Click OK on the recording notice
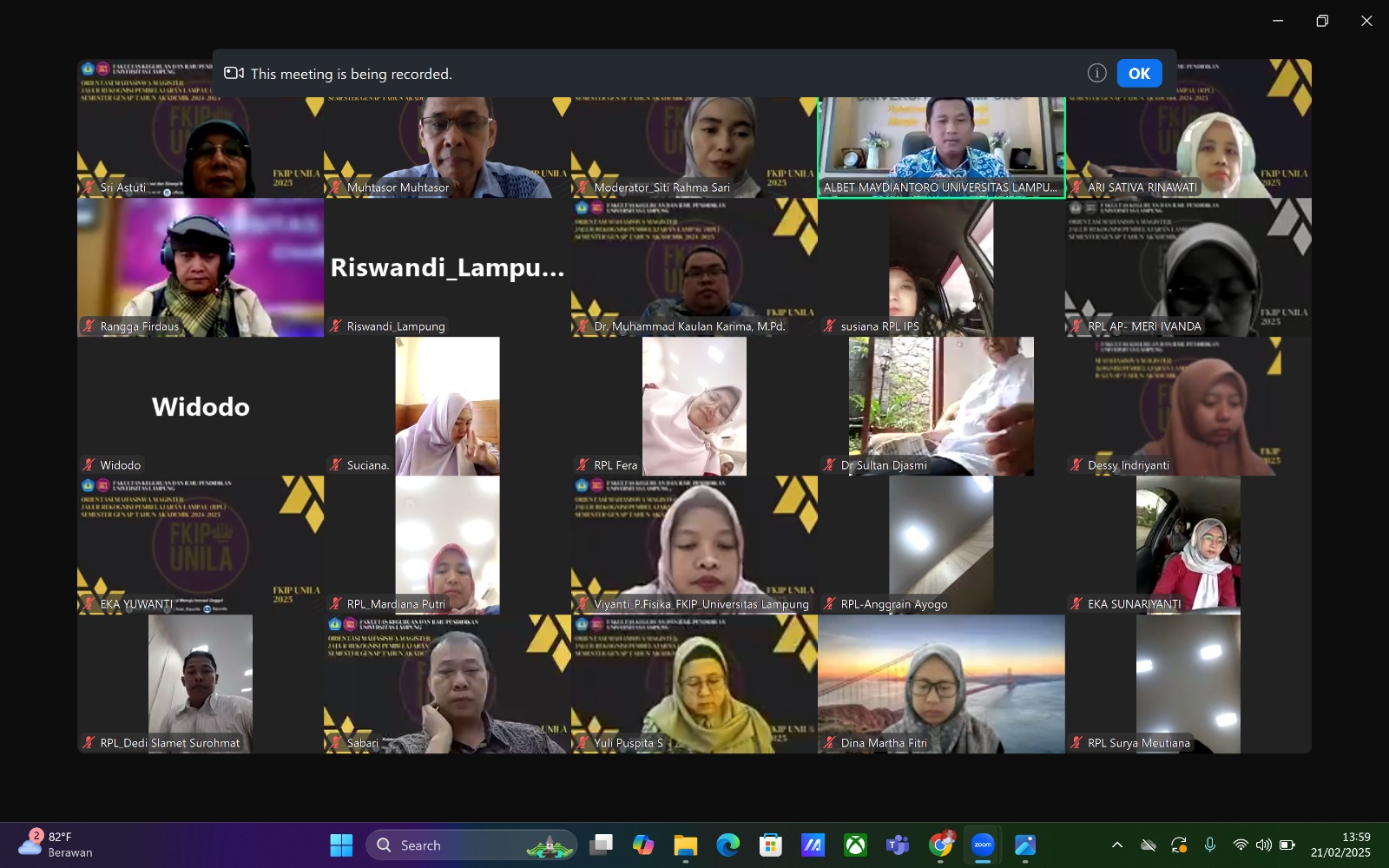The width and height of the screenshot is (1389, 868). coord(1139,74)
